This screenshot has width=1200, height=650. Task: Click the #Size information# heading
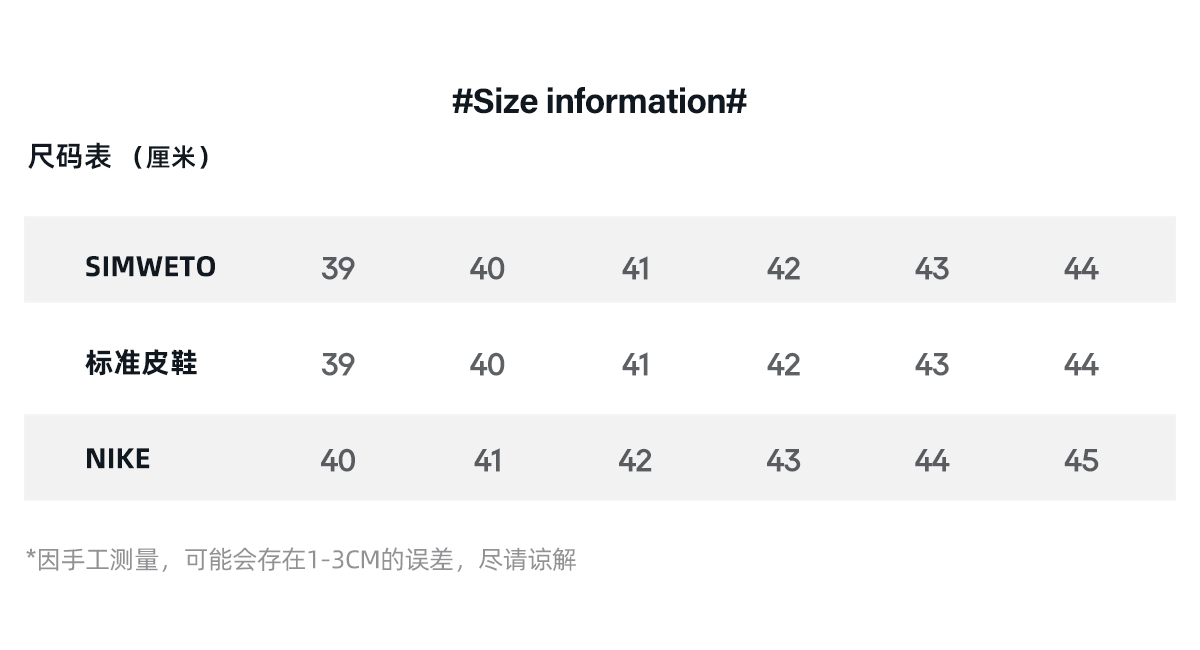599,101
